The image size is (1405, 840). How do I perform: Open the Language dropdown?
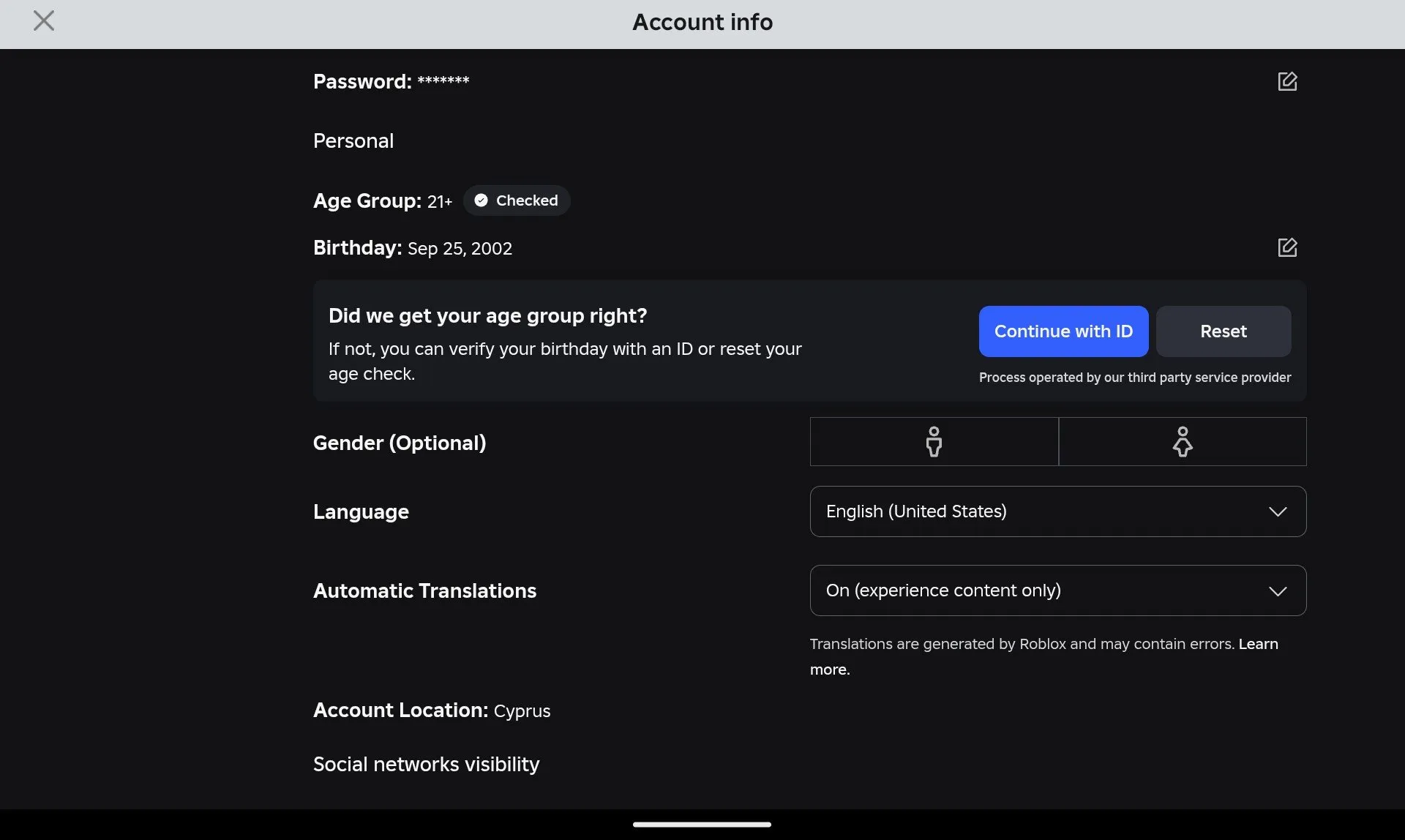click(x=1058, y=511)
